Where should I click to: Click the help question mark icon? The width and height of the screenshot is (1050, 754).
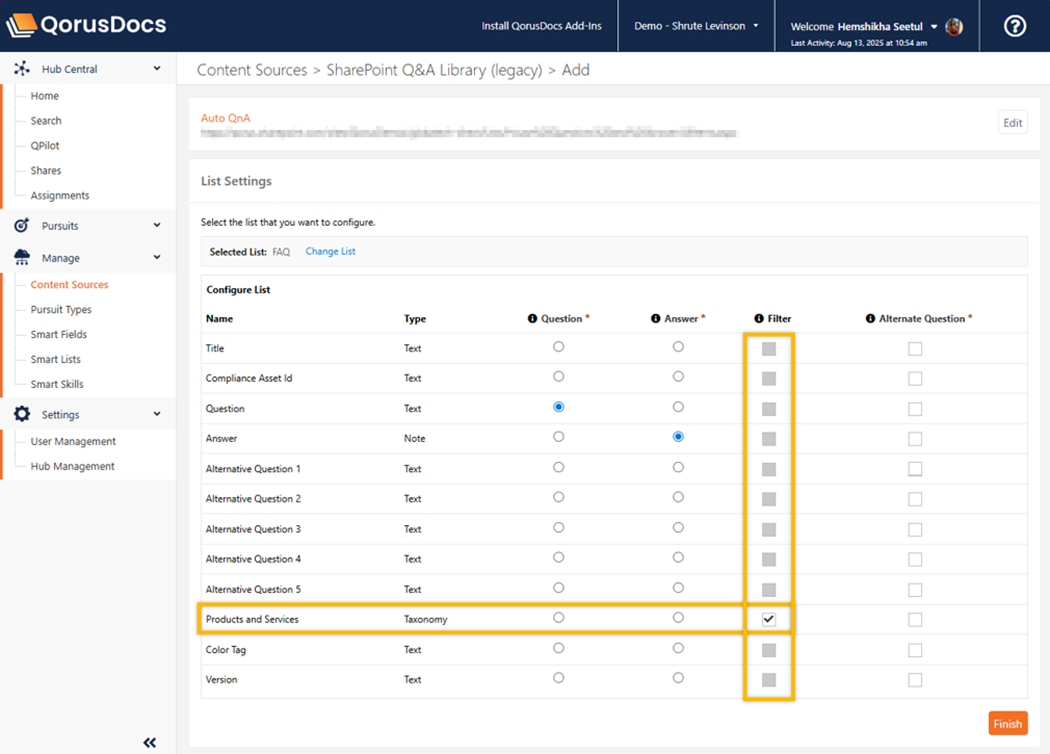click(1014, 26)
